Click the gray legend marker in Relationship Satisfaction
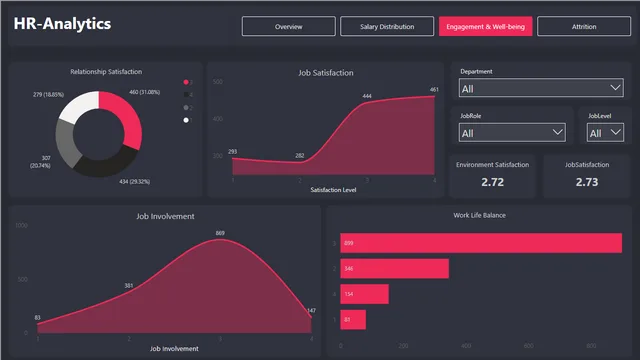640x360 pixels. 186,107
